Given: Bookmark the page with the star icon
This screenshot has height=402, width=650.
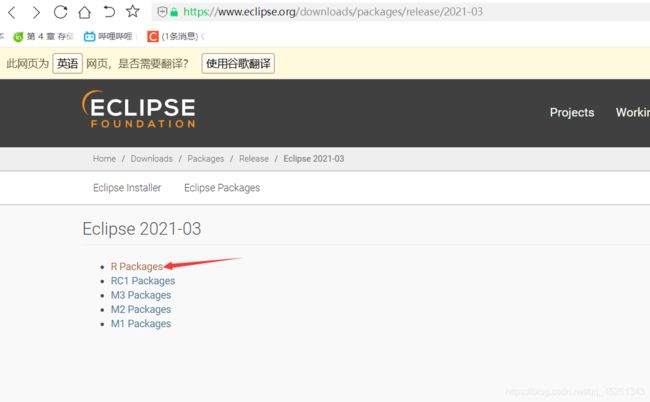Looking at the screenshot, I should click(133, 11).
